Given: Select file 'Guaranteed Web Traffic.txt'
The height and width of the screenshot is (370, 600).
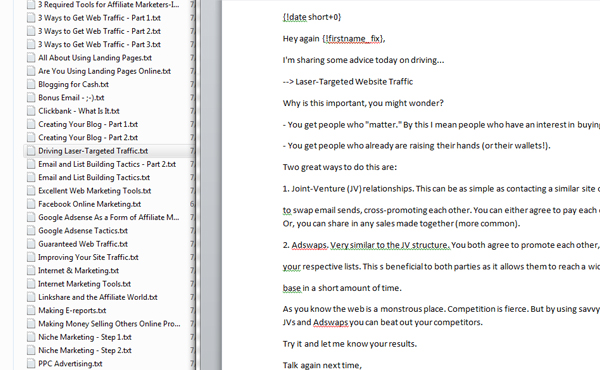Looking at the screenshot, I should tap(83, 244).
